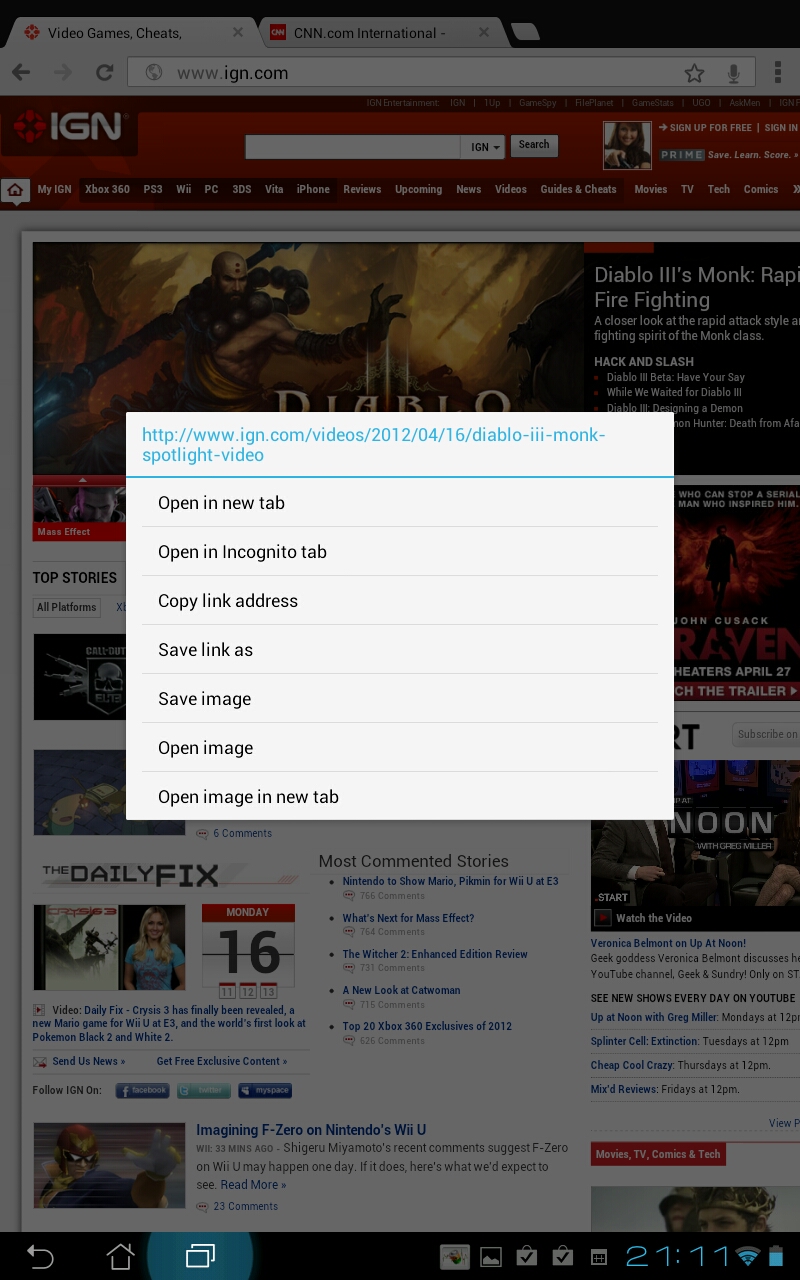Choose Open image in new tab
This screenshot has width=800, height=1280.
(x=399, y=797)
